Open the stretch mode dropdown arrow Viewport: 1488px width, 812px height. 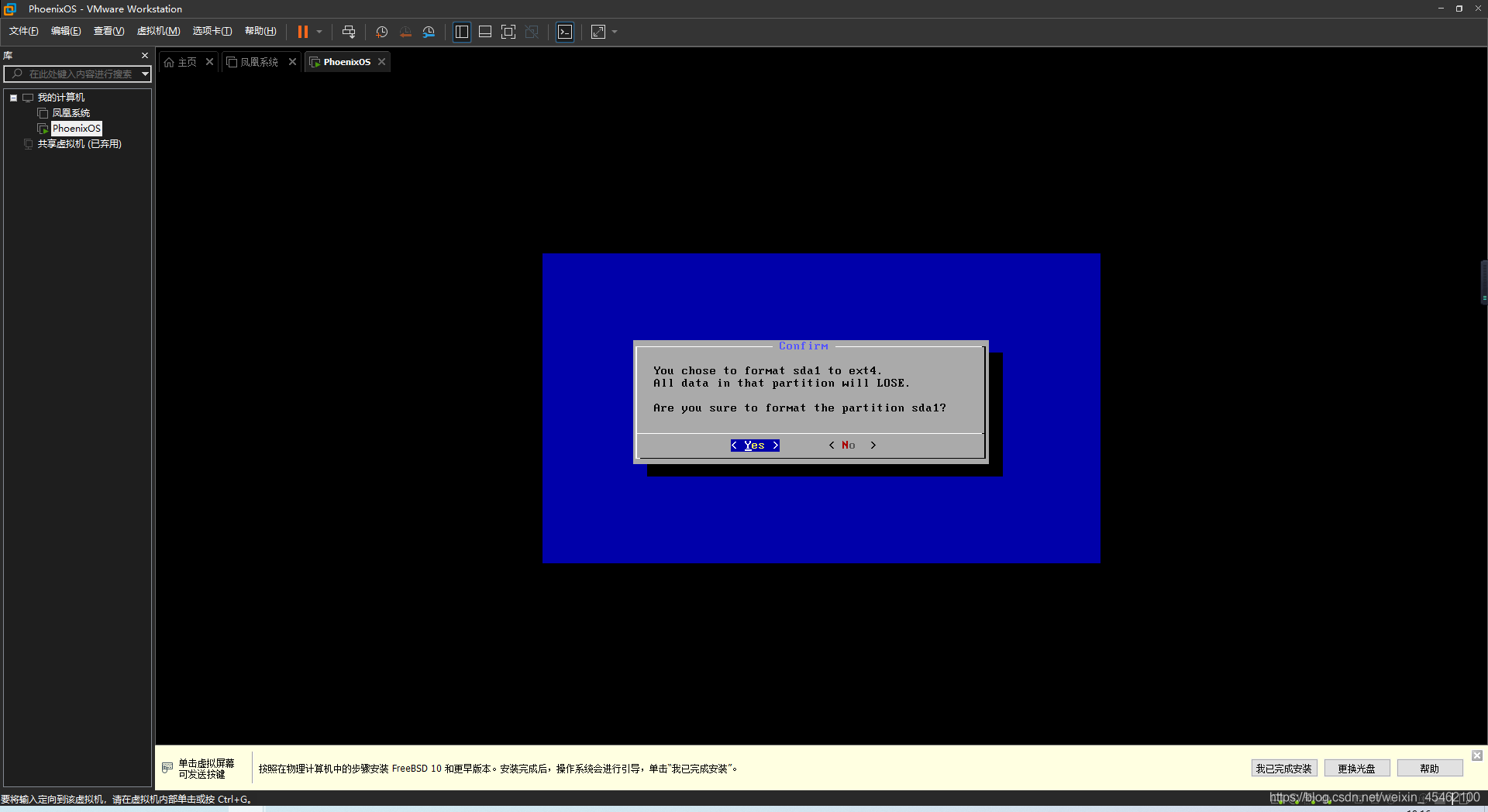615,32
